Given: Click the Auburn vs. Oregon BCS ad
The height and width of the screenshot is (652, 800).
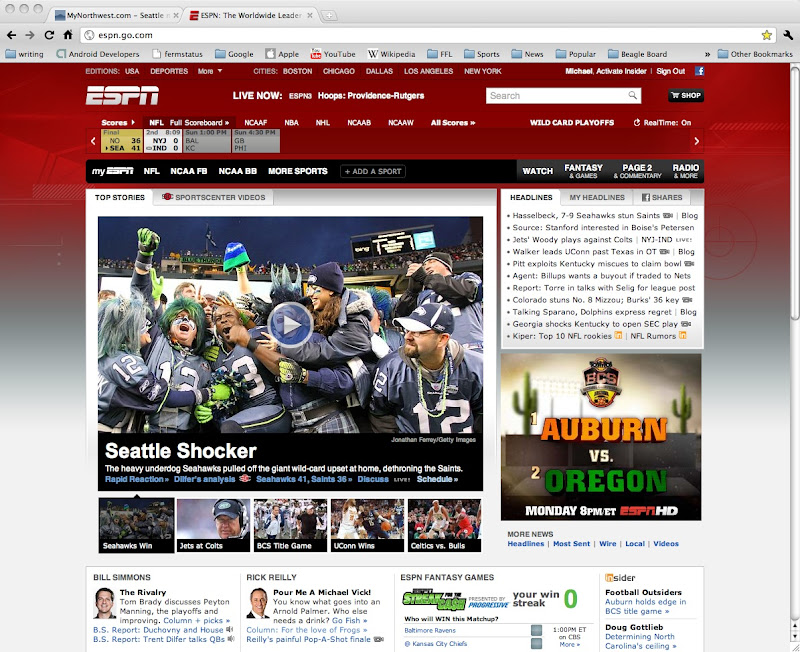Looking at the screenshot, I should point(601,437).
